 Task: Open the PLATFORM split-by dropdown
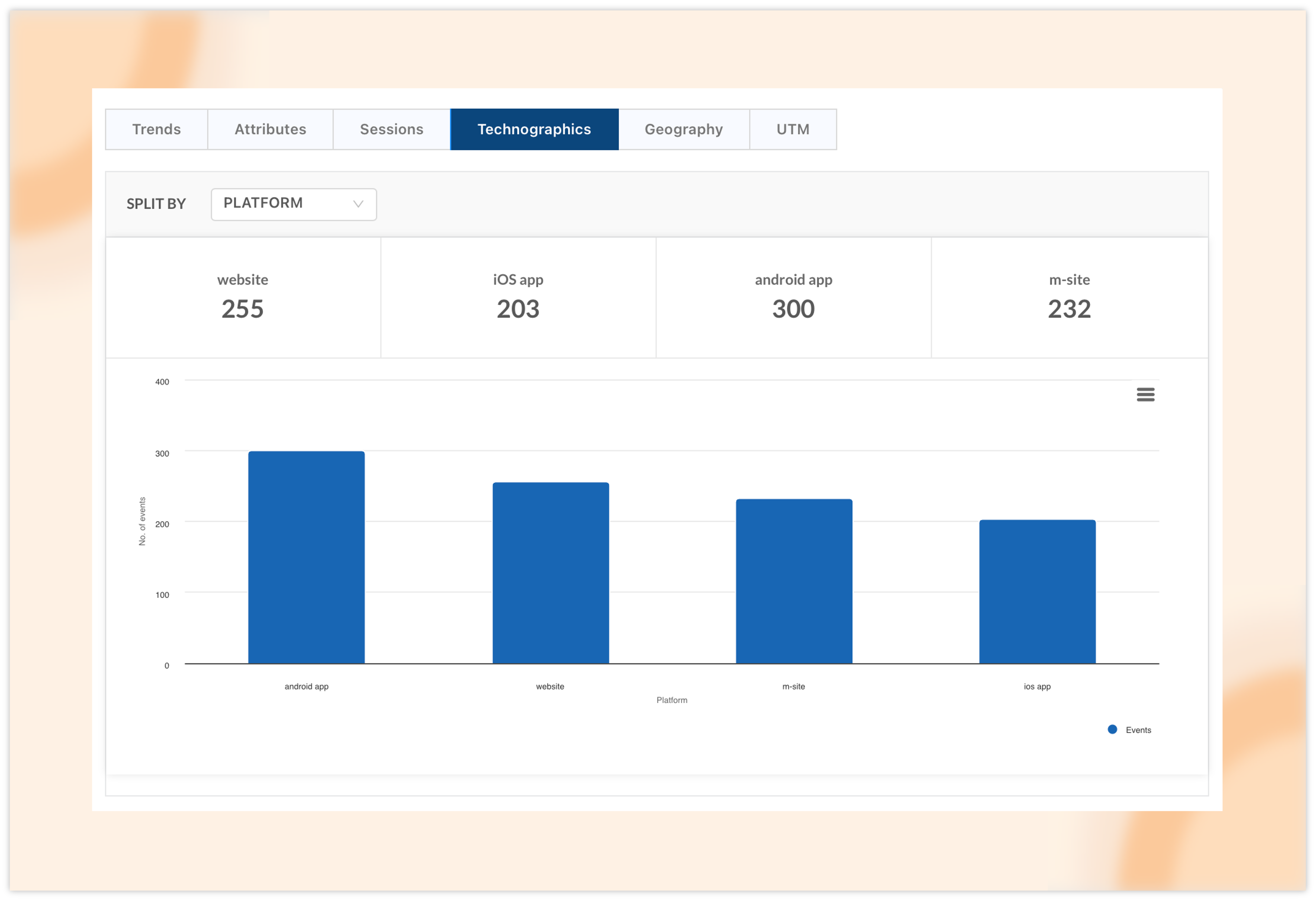[293, 204]
